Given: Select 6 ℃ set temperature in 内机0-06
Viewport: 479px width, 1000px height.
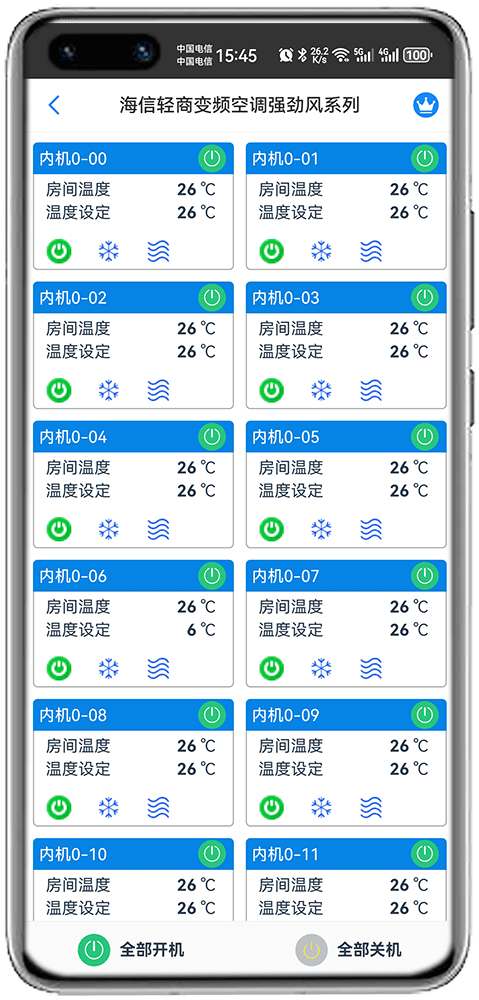Looking at the screenshot, I should click(x=202, y=630).
